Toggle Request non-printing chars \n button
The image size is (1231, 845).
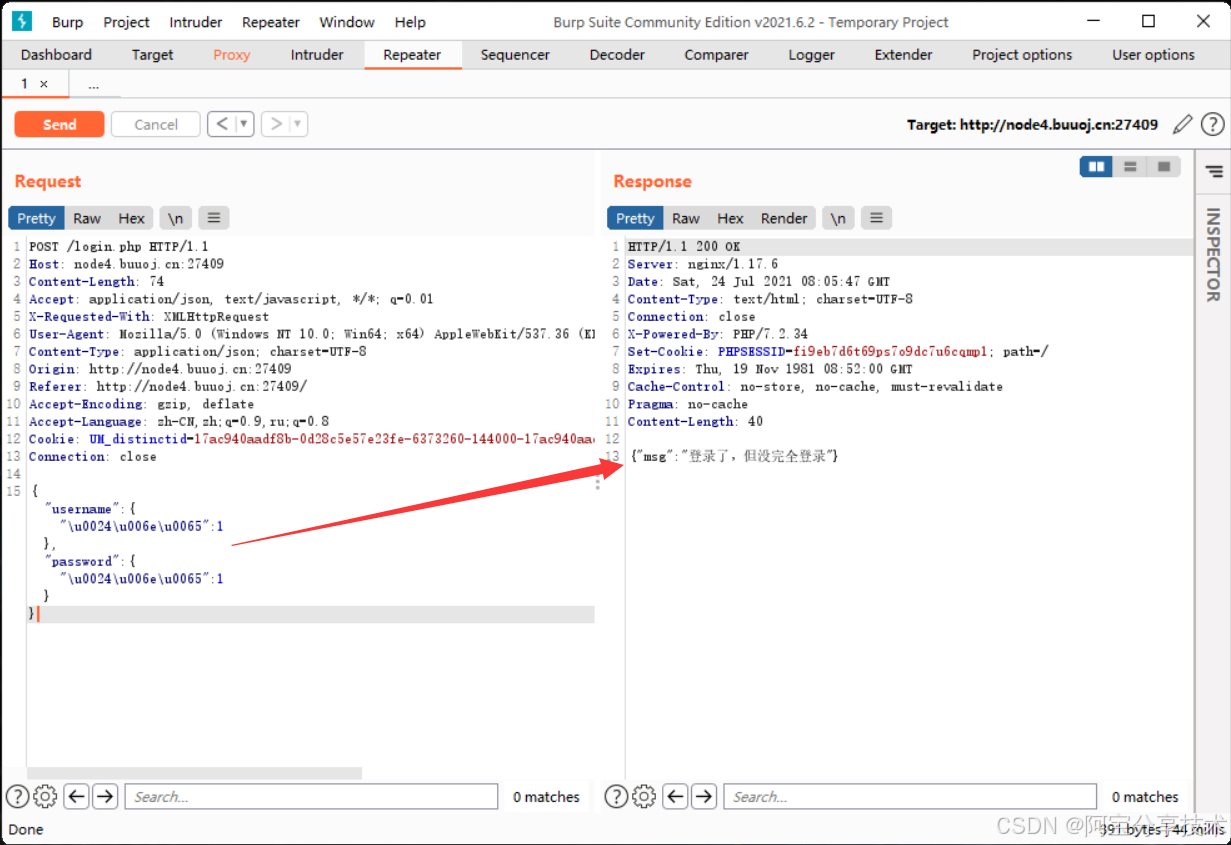coord(175,218)
